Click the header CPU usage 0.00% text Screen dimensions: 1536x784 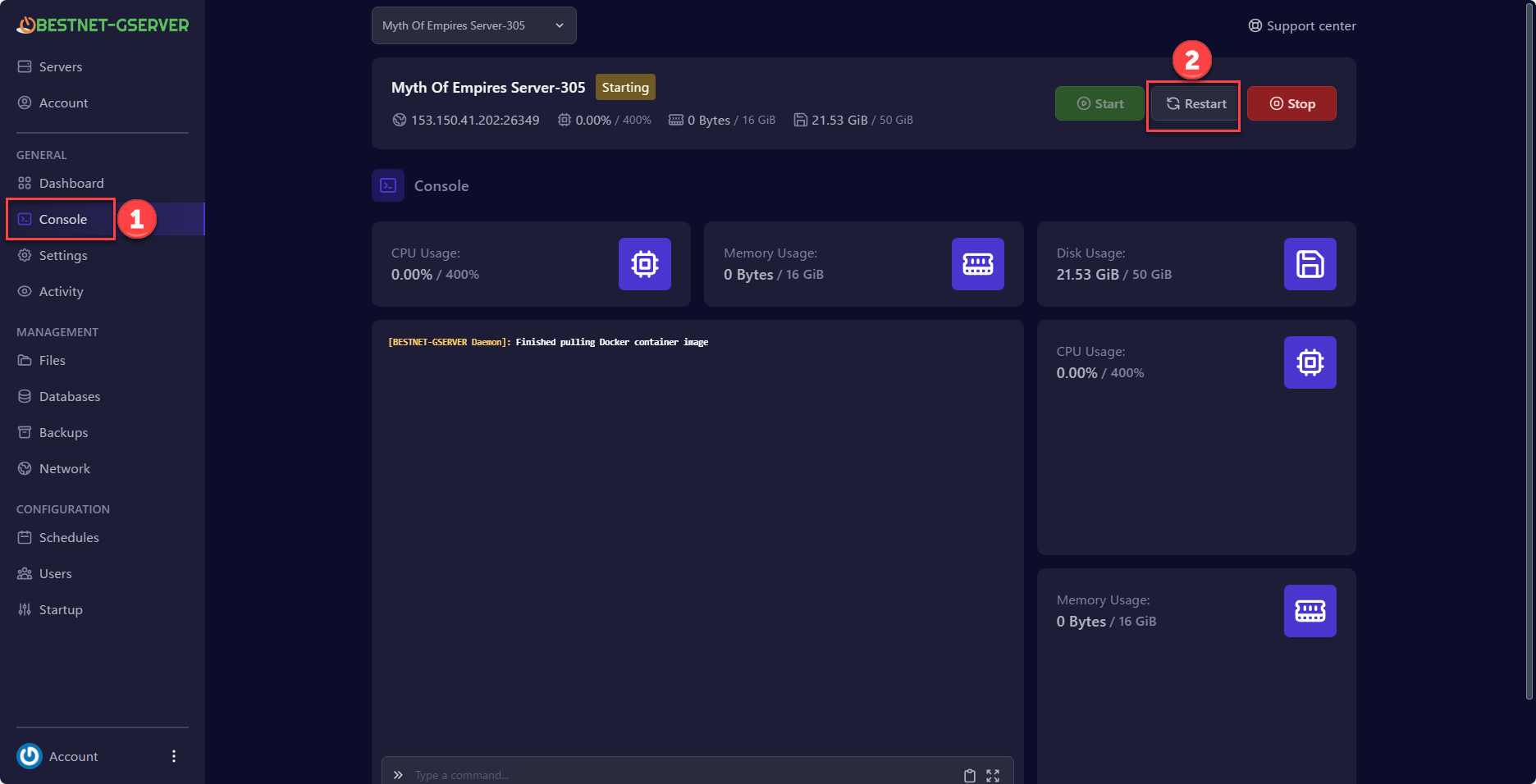[x=593, y=120]
